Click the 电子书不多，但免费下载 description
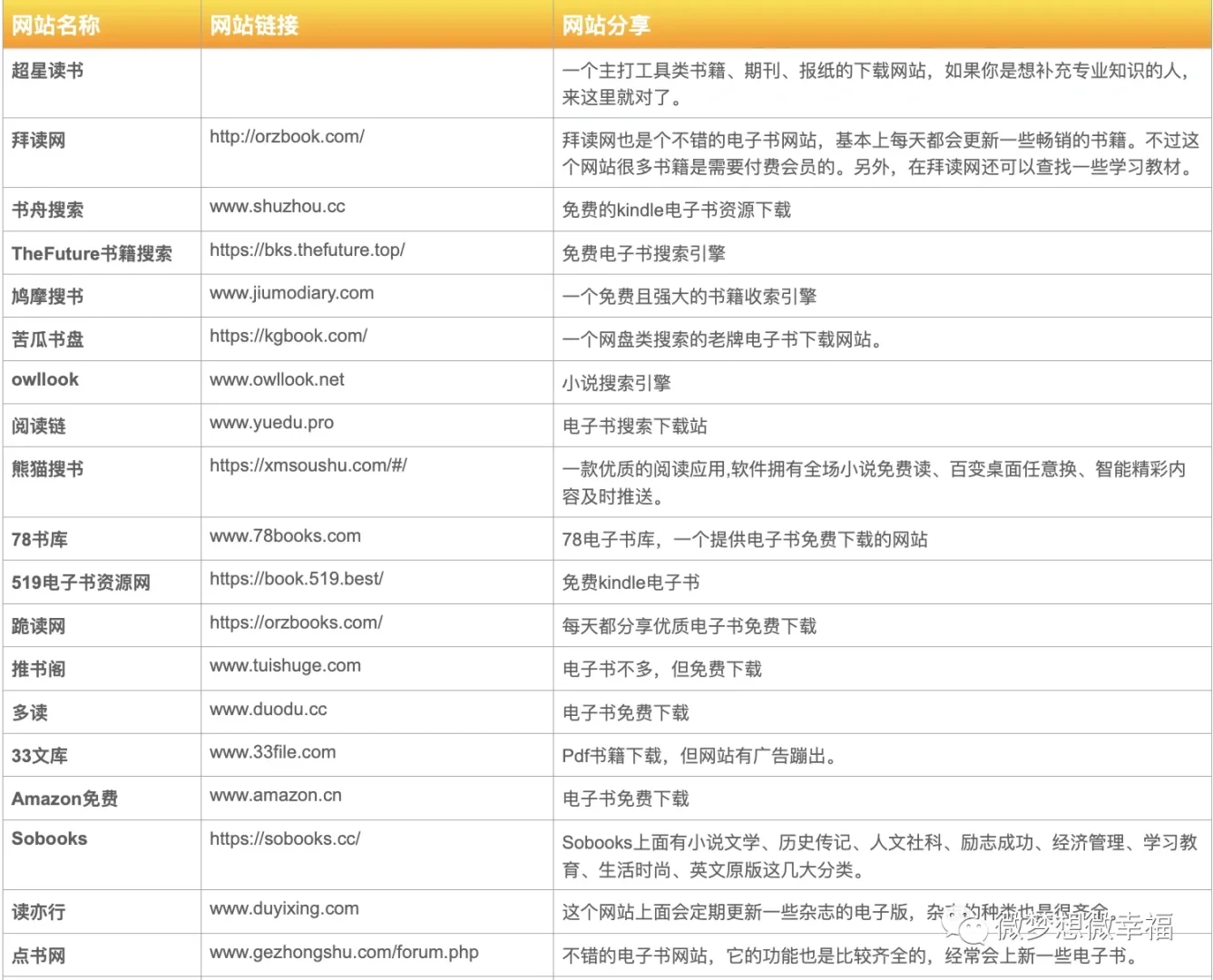Image resolution: width=1213 pixels, height=980 pixels. pos(661,669)
